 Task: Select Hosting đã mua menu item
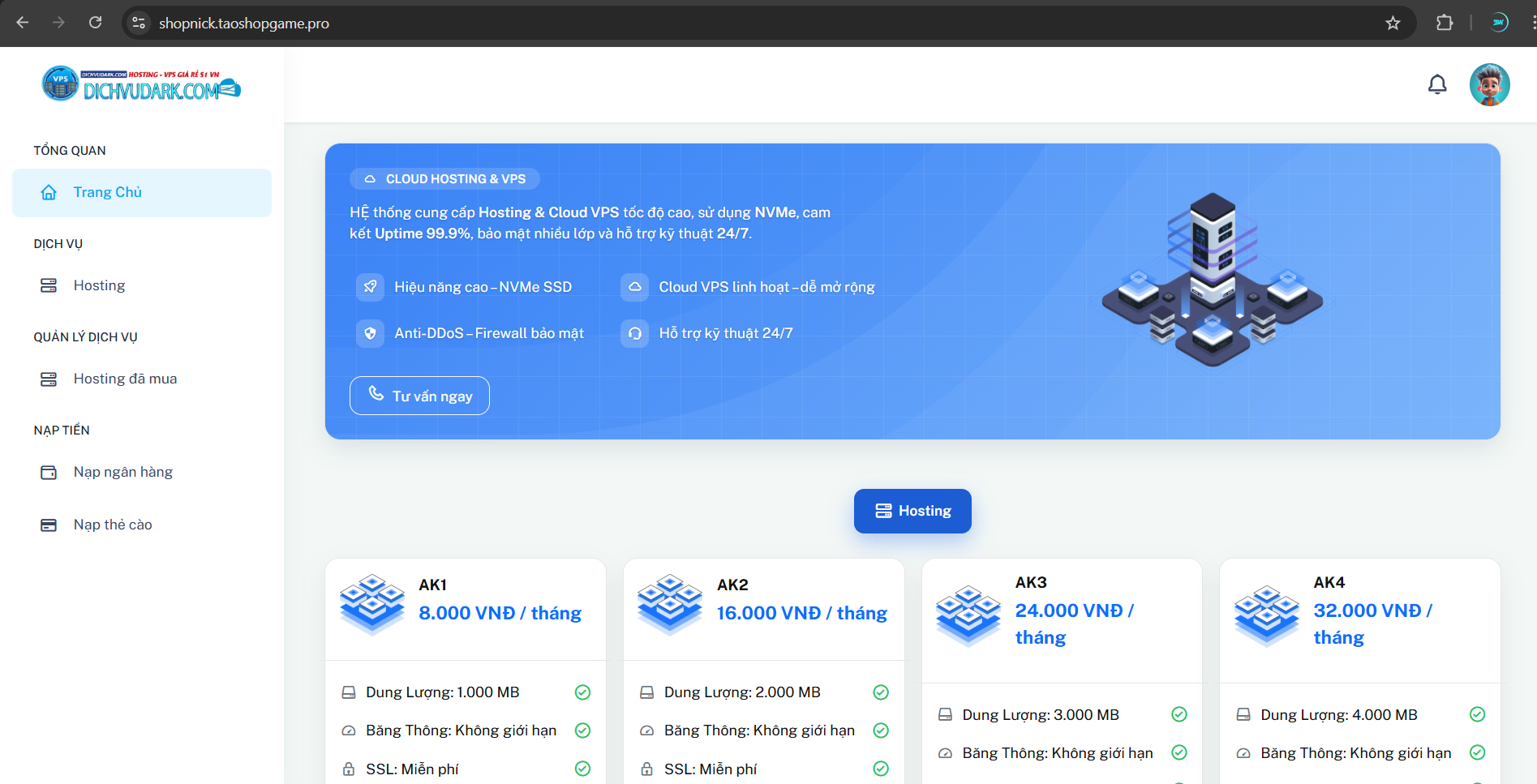click(124, 378)
